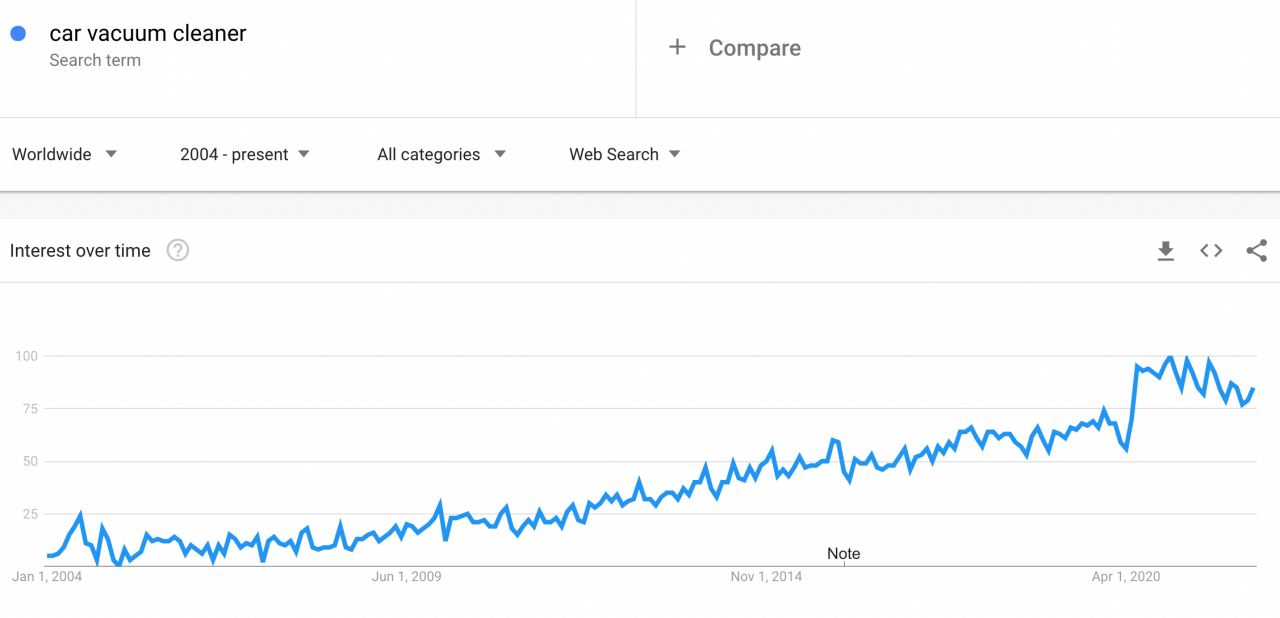Click the plus icon next to Compare

pyautogui.click(x=677, y=47)
